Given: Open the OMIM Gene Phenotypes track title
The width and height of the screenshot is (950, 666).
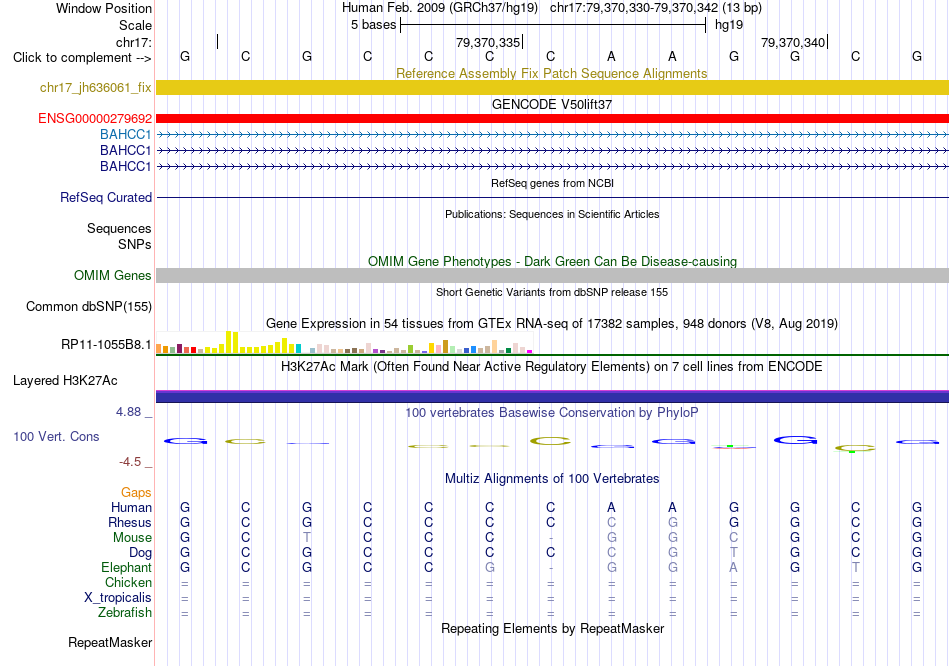Looking at the screenshot, I should click(552, 261).
